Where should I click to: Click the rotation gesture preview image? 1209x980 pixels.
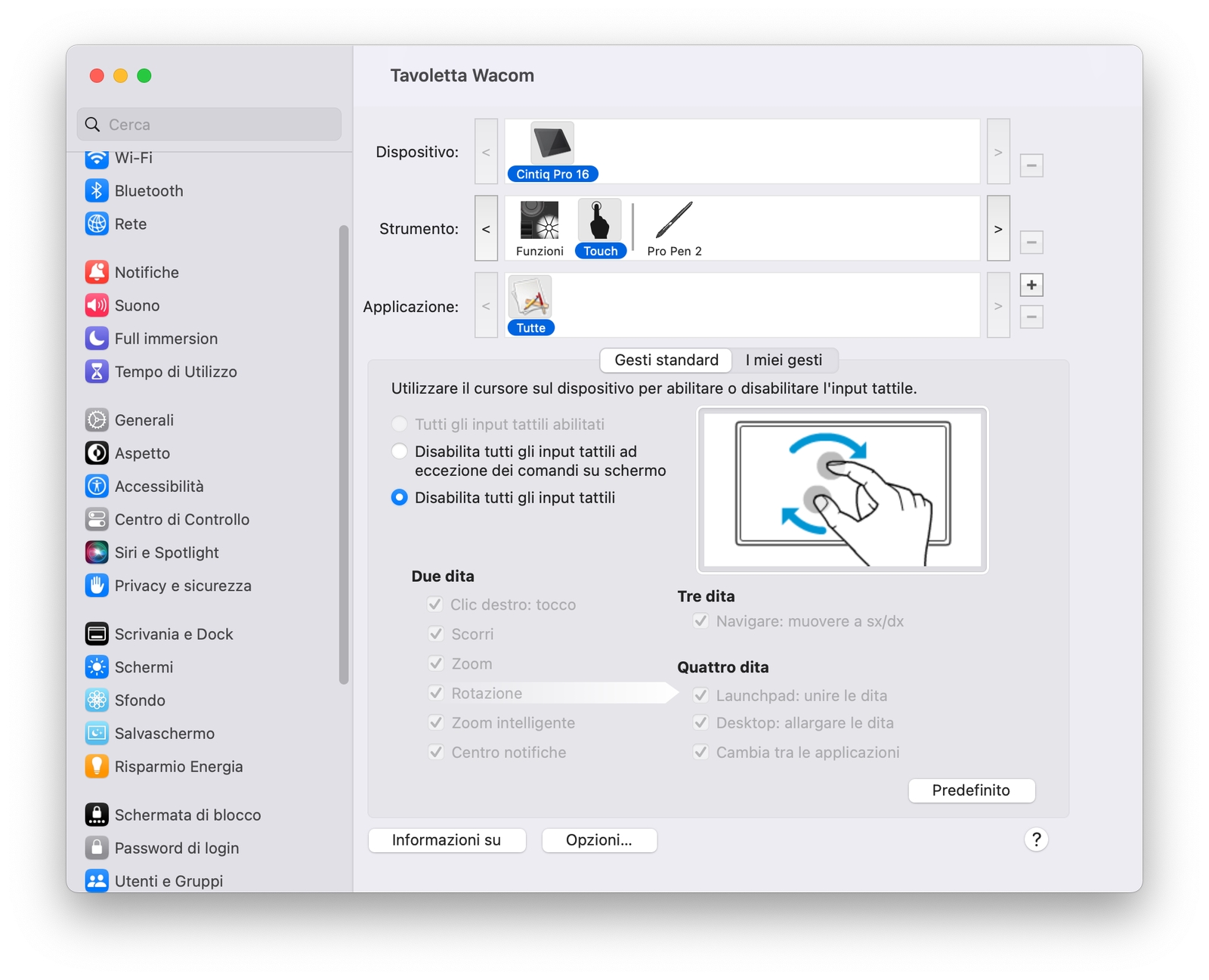point(842,490)
